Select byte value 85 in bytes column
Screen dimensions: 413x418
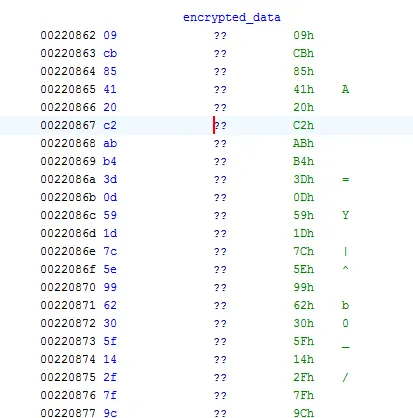(110, 71)
